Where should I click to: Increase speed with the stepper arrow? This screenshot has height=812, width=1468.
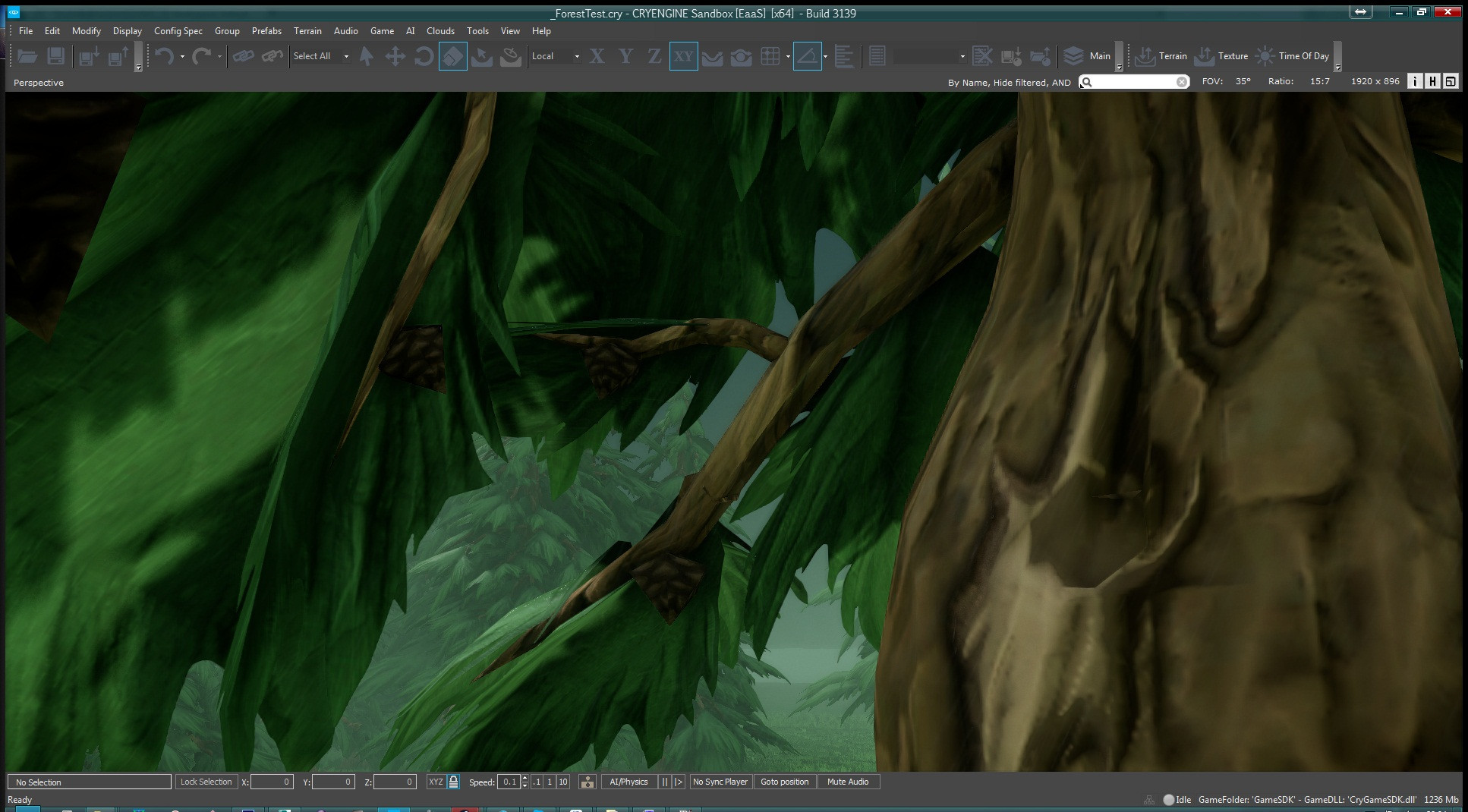[525, 778]
